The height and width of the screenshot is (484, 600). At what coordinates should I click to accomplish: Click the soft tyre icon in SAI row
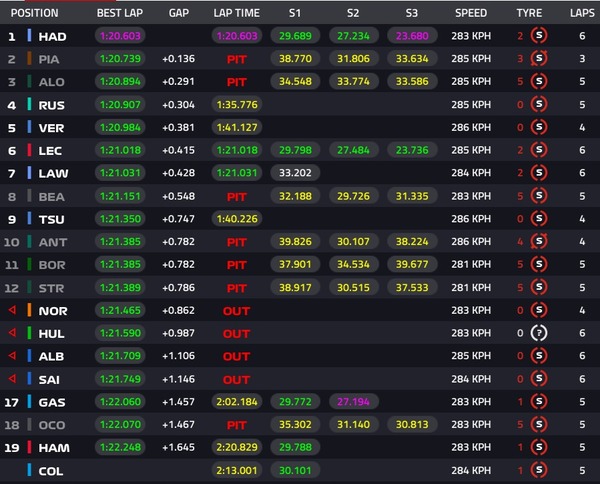[x=539, y=378]
